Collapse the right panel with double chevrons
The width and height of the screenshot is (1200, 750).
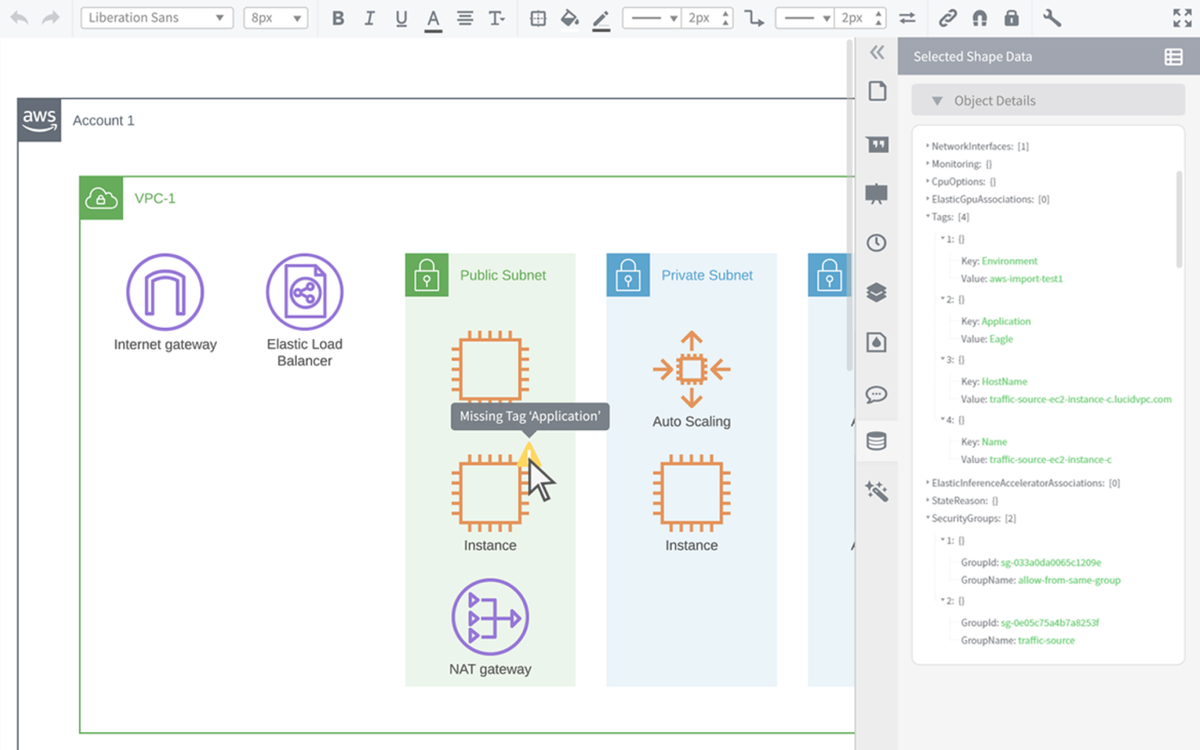[877, 53]
